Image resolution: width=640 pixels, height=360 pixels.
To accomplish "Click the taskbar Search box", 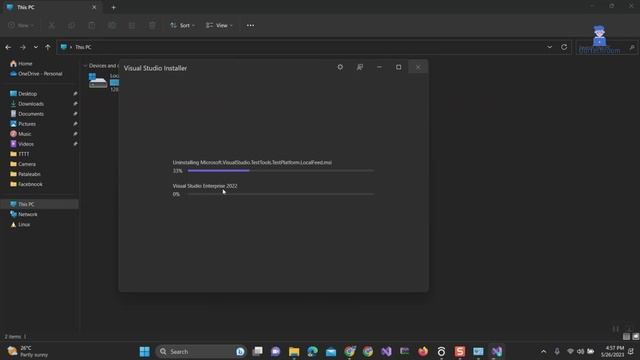I will [x=201, y=351].
